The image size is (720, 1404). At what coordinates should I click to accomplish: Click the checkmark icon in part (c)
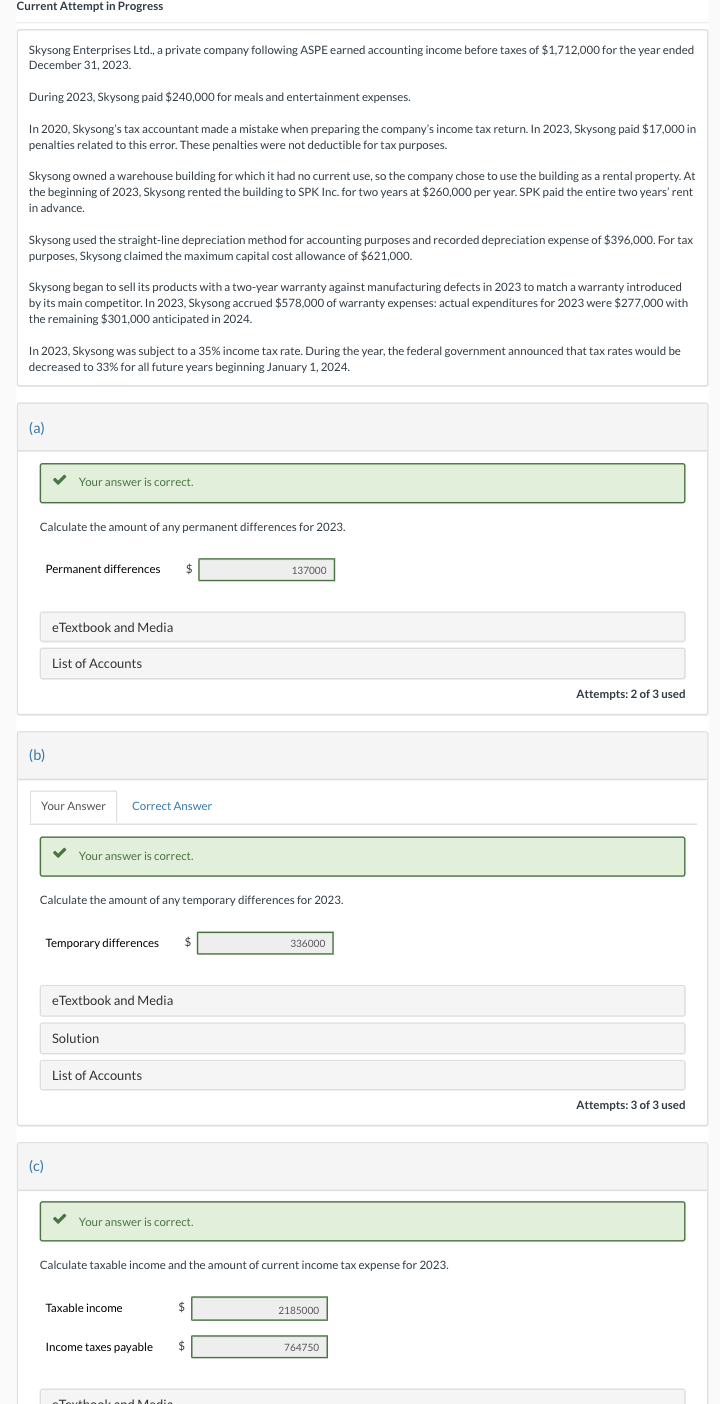click(x=60, y=1221)
